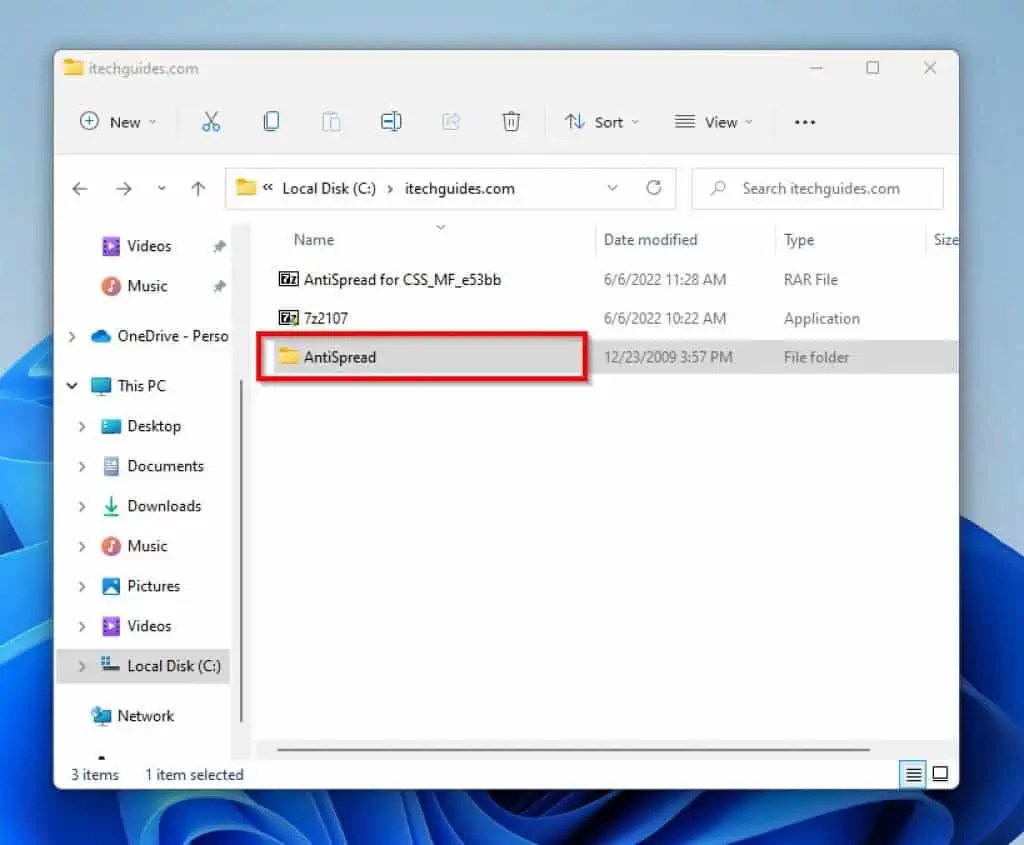Switch to large thumbnails view
Screen dimensions: 1024x845
[941, 774]
